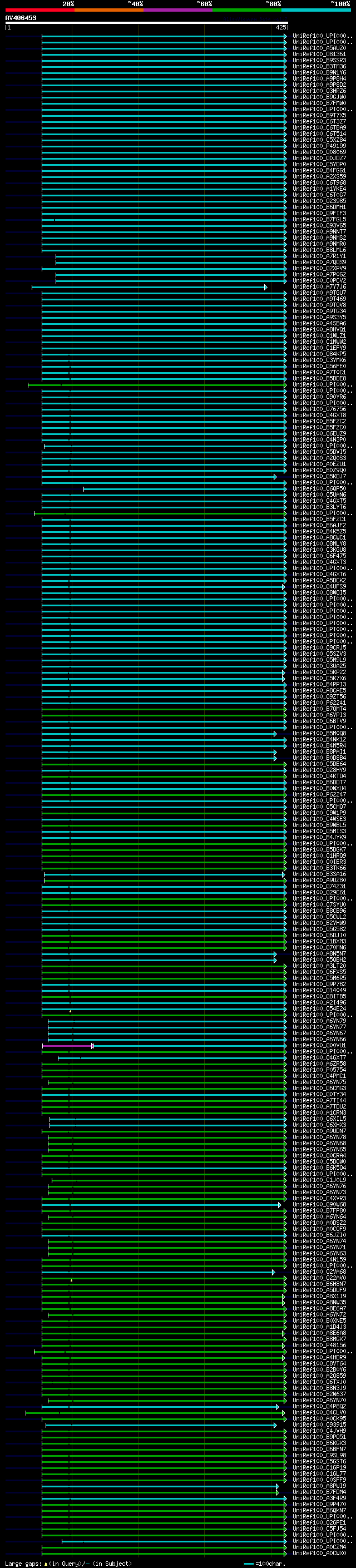Click label UniRef100_A3LT20
356x1568 pixels.
click(319, 966)
